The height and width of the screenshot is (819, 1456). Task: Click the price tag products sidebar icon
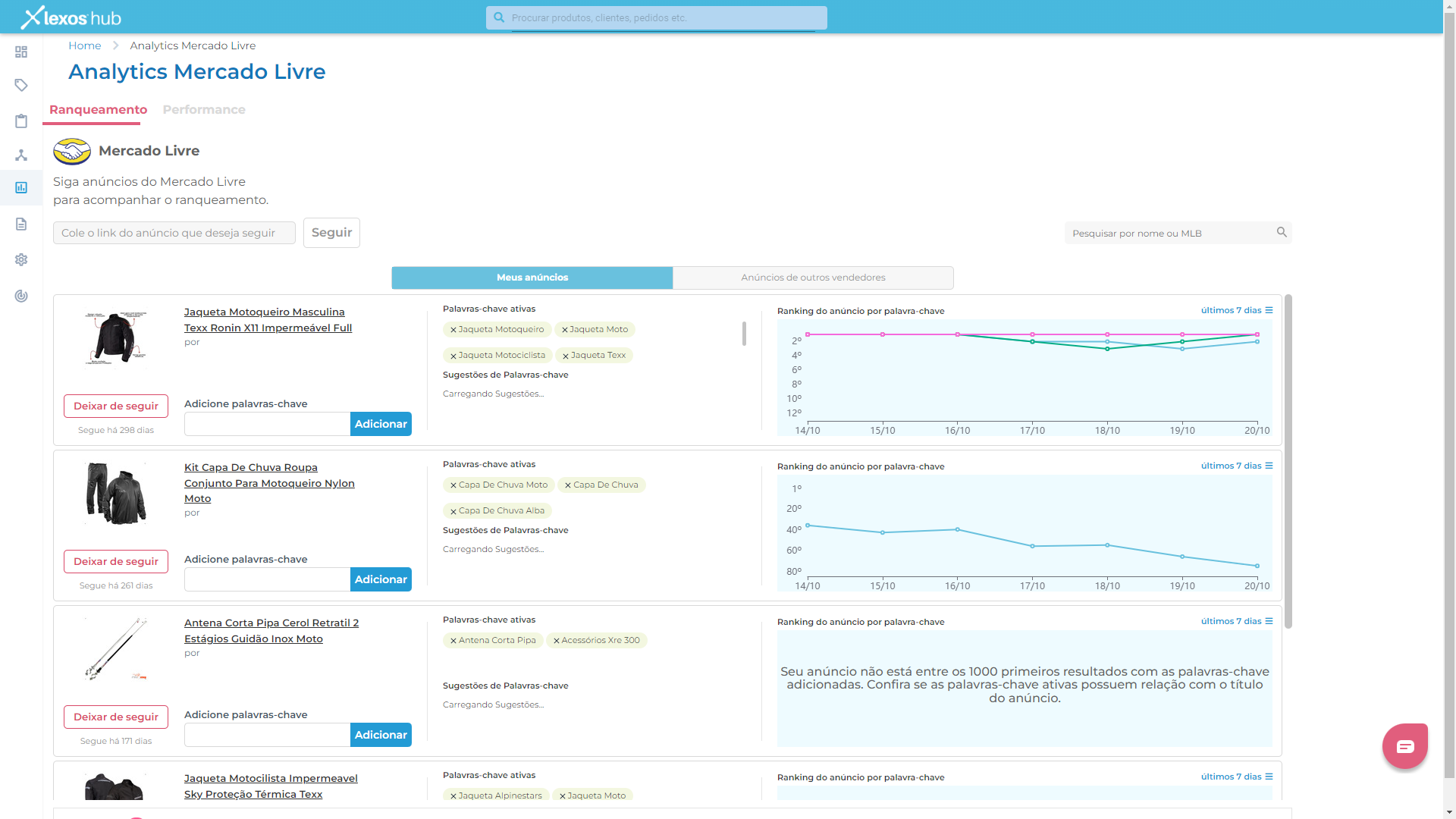[21, 85]
